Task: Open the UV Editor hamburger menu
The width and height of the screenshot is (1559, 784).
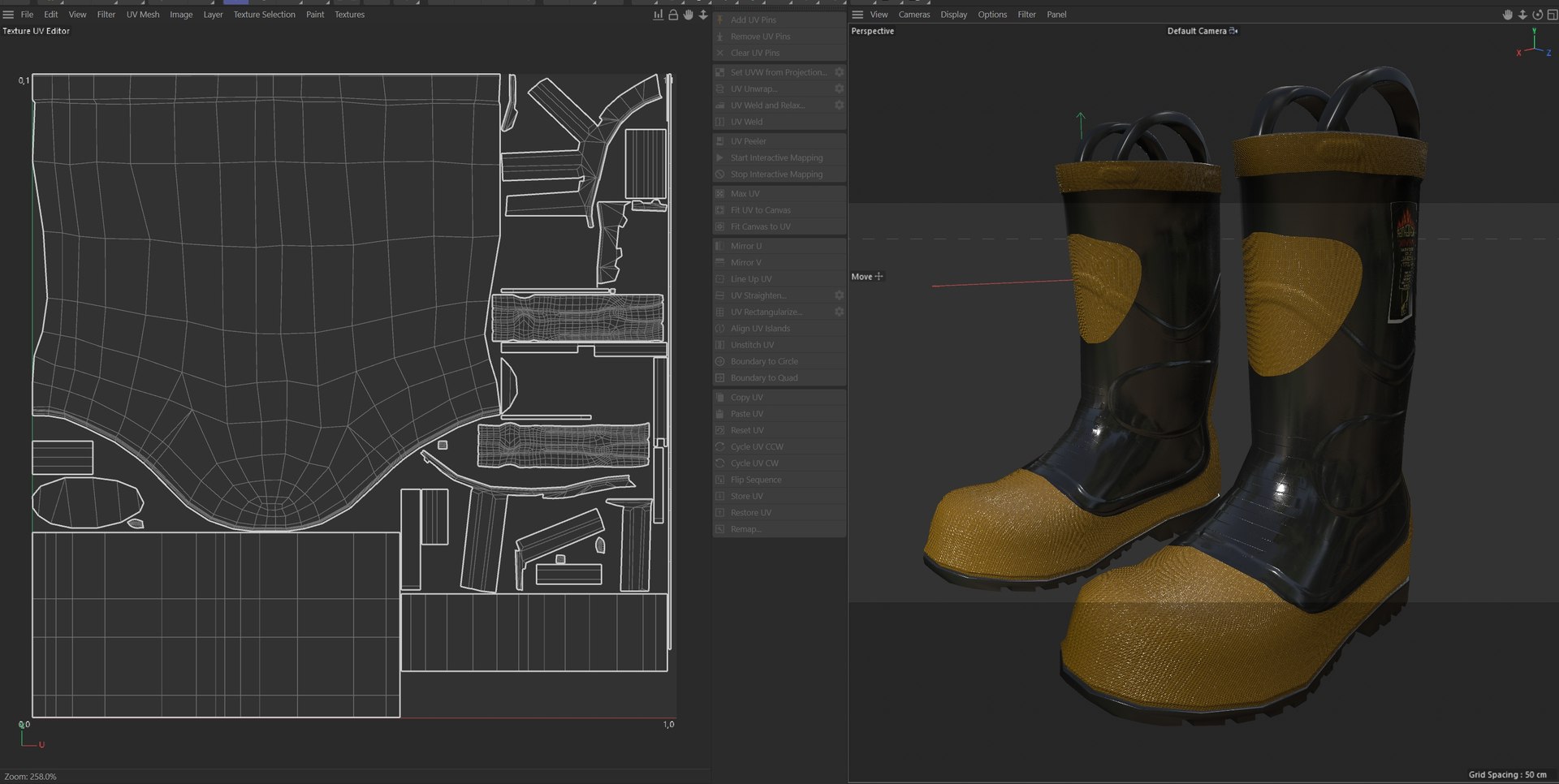Action: click(8, 15)
